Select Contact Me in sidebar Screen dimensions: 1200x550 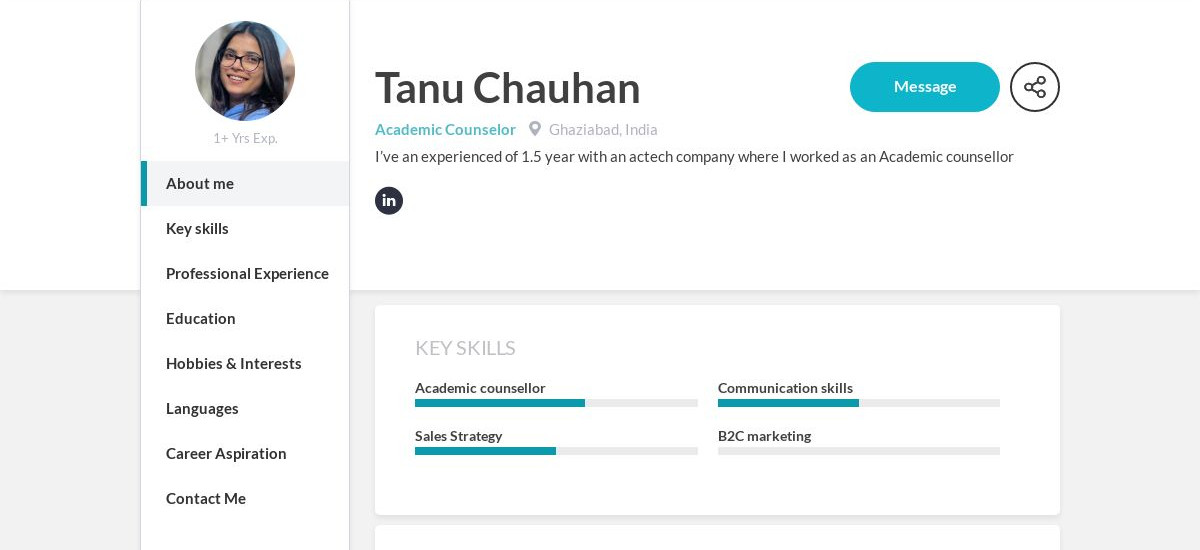tap(206, 499)
